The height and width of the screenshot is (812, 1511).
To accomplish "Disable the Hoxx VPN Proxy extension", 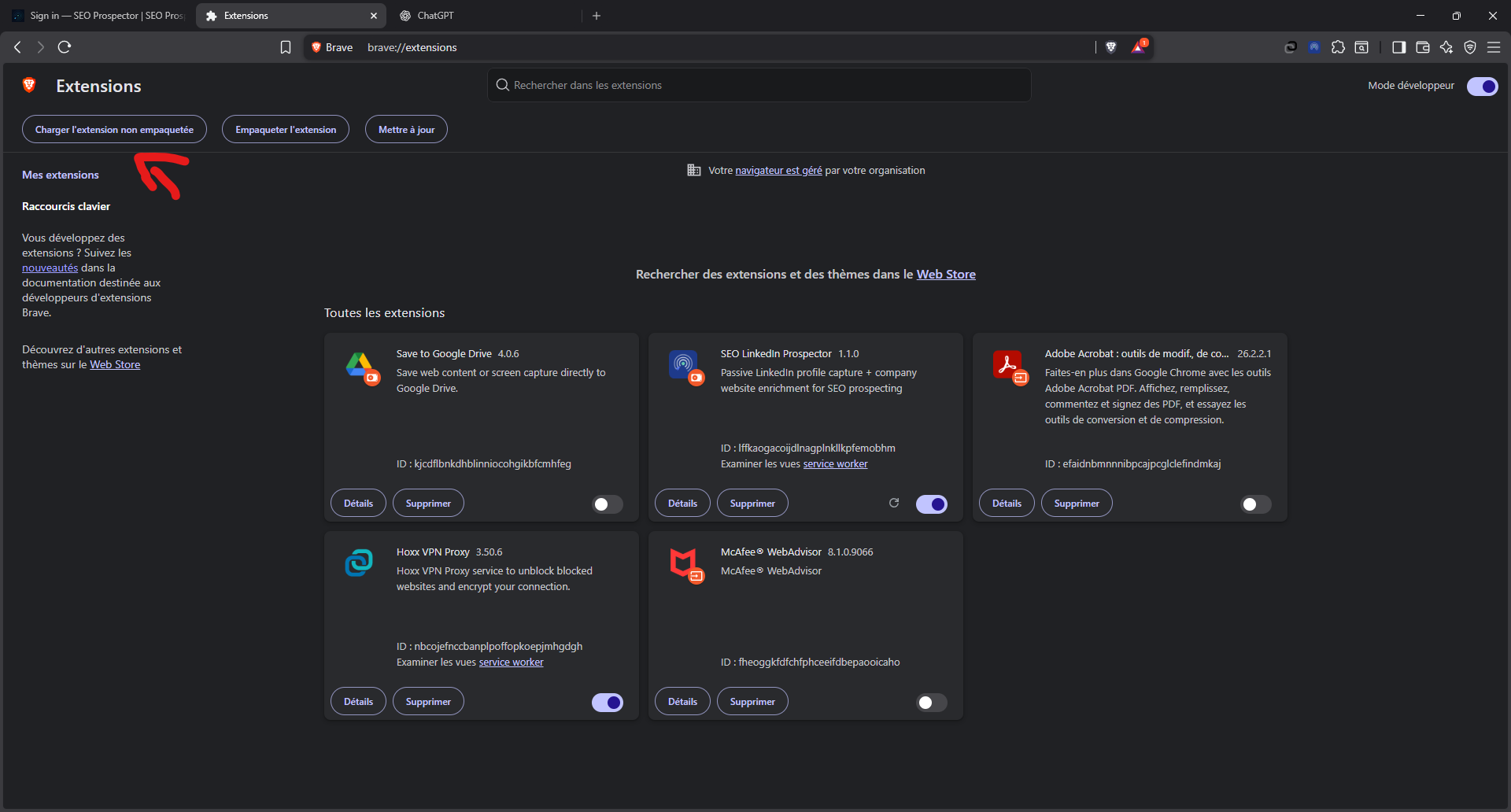I will coord(607,703).
